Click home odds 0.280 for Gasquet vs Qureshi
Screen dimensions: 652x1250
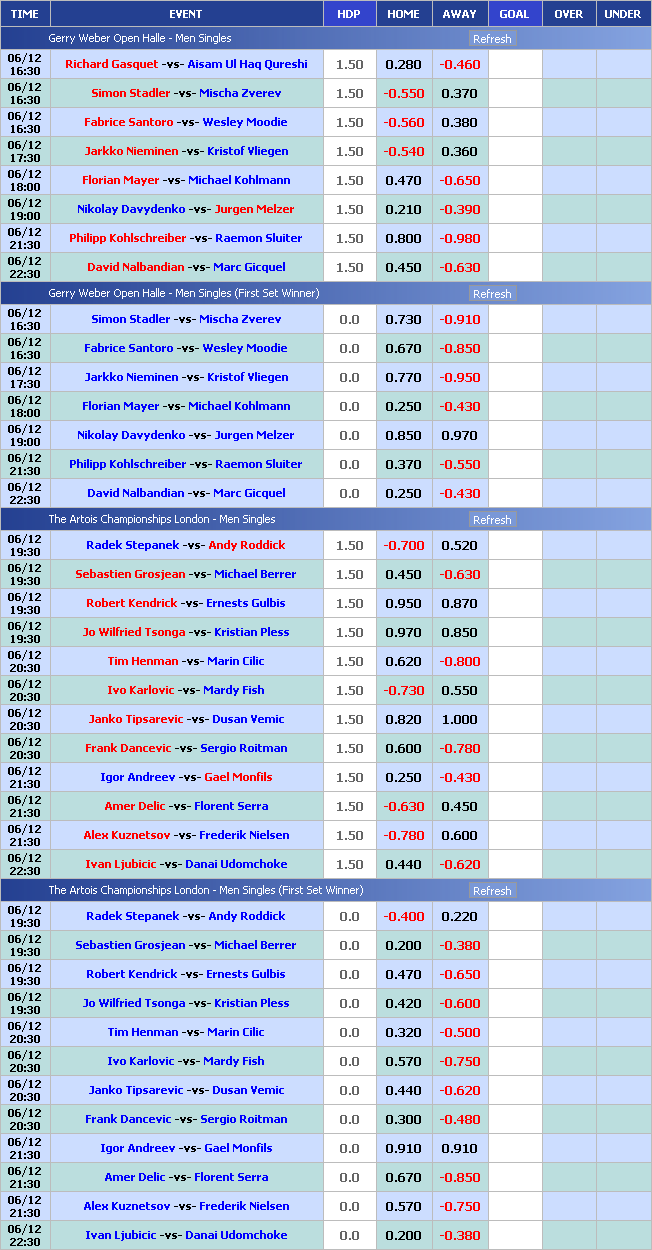pyautogui.click(x=404, y=65)
